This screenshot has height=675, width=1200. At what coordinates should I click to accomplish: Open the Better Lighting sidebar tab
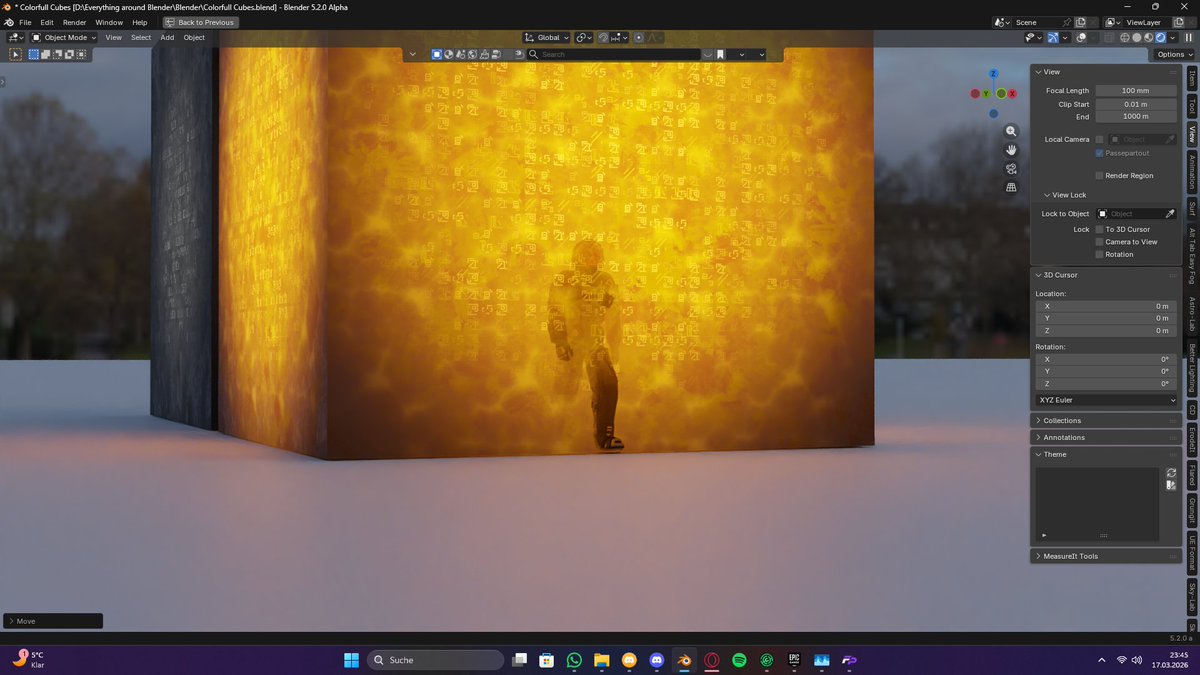1192,368
